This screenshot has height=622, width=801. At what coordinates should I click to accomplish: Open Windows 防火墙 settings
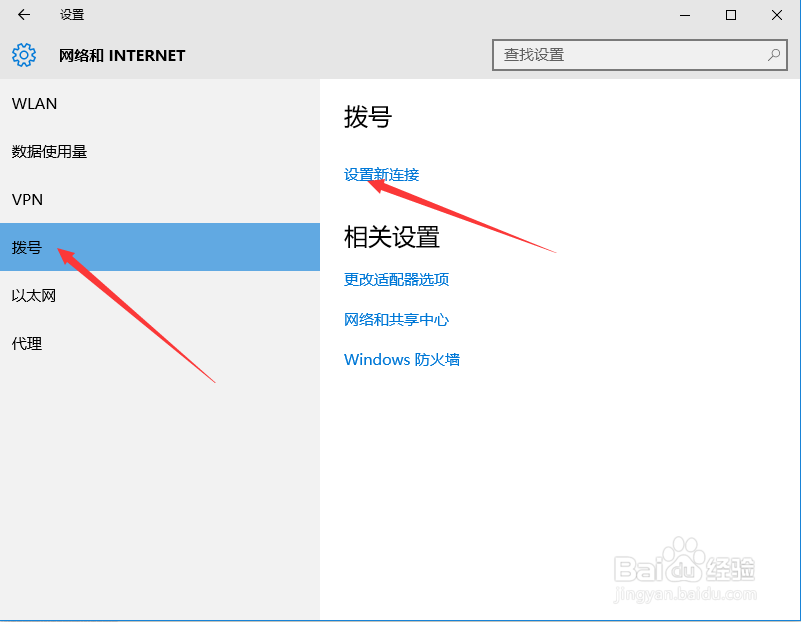tap(402, 359)
